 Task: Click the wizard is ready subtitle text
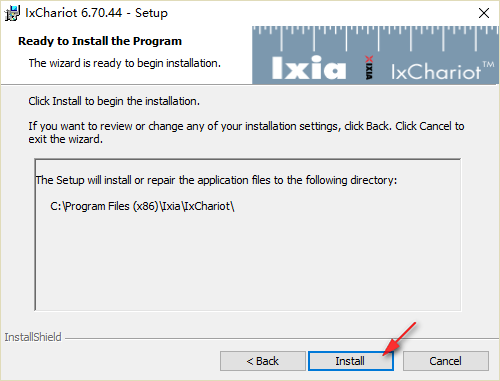[125, 63]
